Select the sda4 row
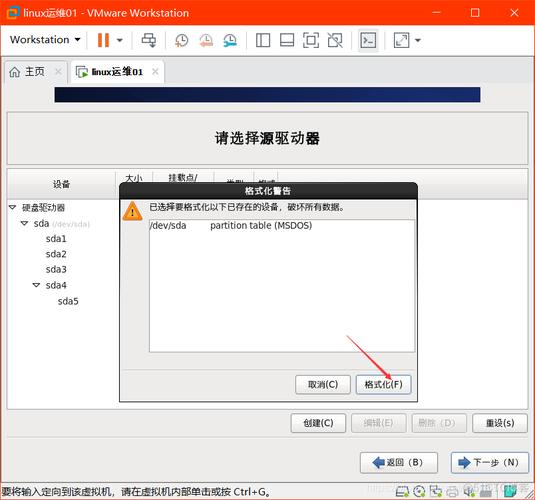Image resolution: width=535 pixels, height=500 pixels. 56,285
